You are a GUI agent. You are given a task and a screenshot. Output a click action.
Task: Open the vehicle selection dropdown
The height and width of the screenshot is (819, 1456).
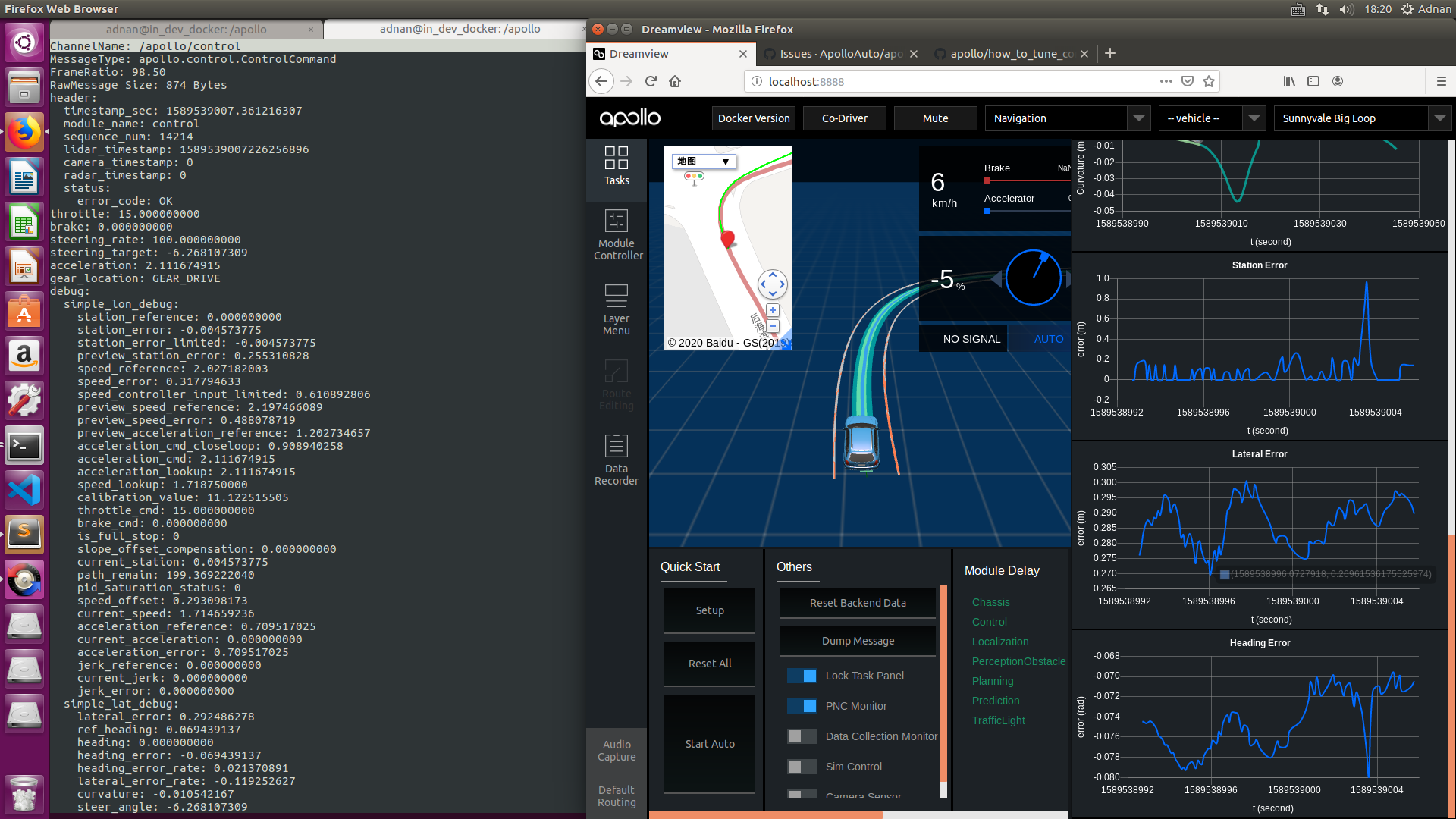[1212, 118]
